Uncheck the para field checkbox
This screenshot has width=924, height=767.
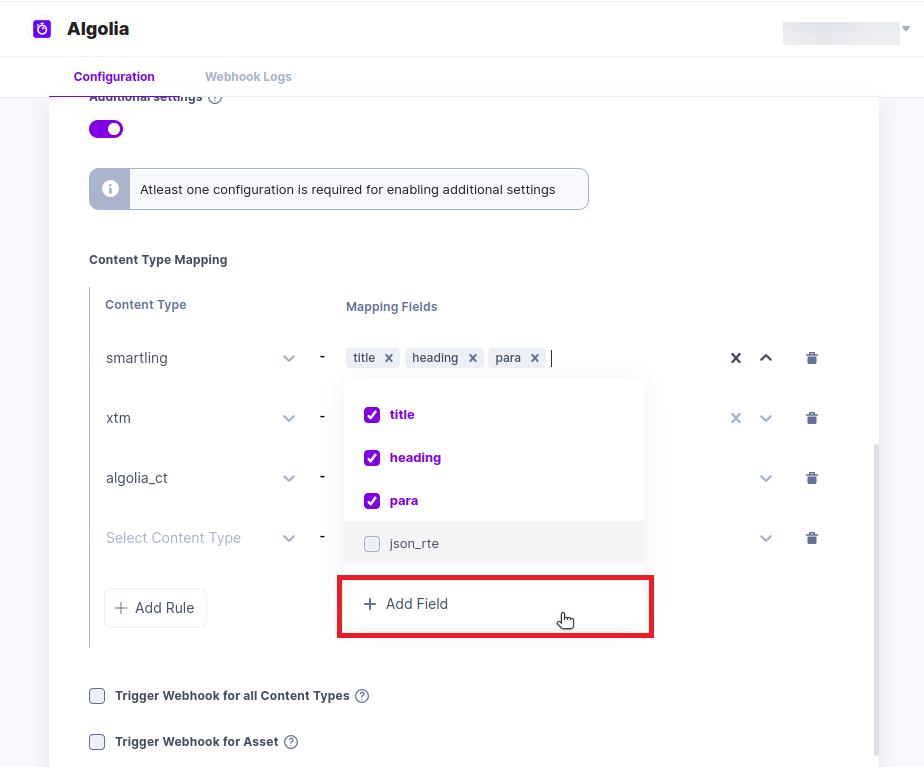(x=372, y=501)
